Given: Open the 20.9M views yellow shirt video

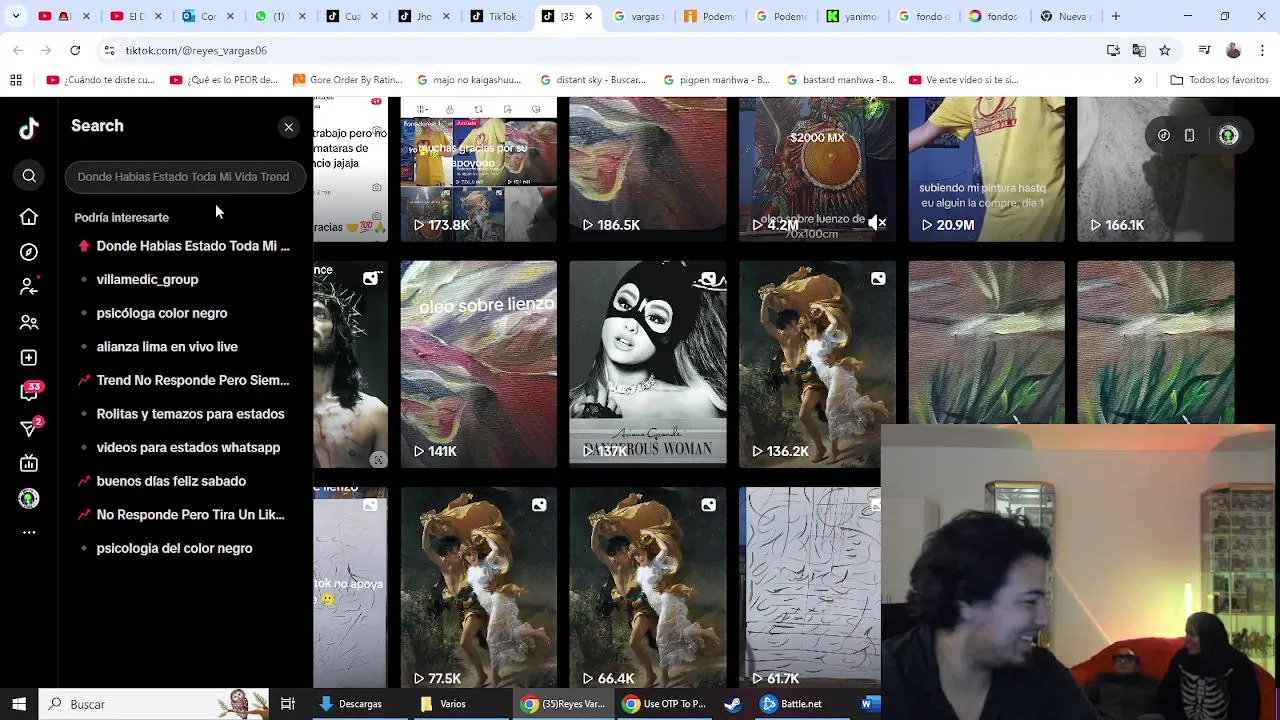Looking at the screenshot, I should pos(987,170).
